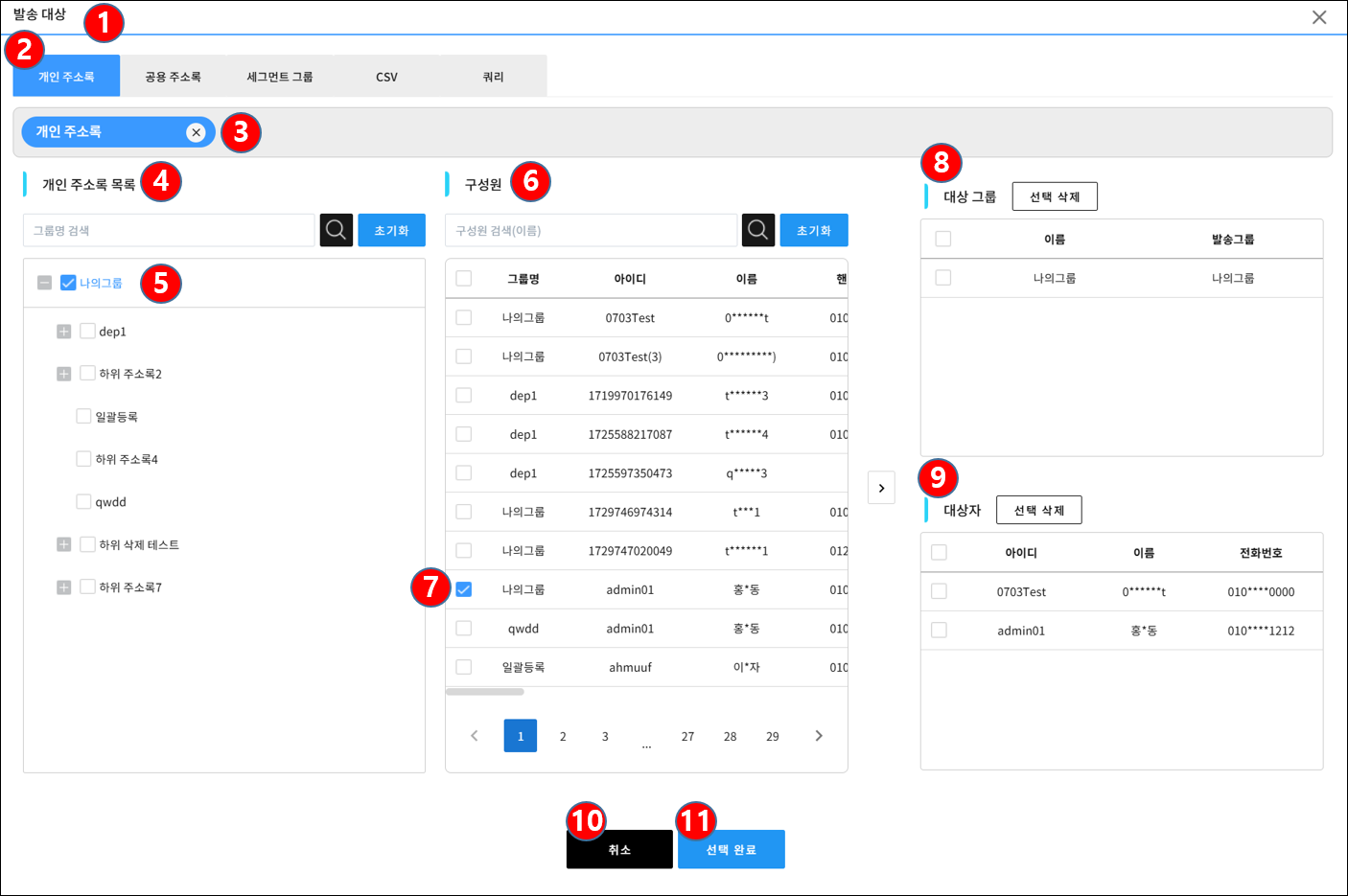1348x896 pixels.
Task: Reset the group name search with 초기화
Action: point(391,230)
